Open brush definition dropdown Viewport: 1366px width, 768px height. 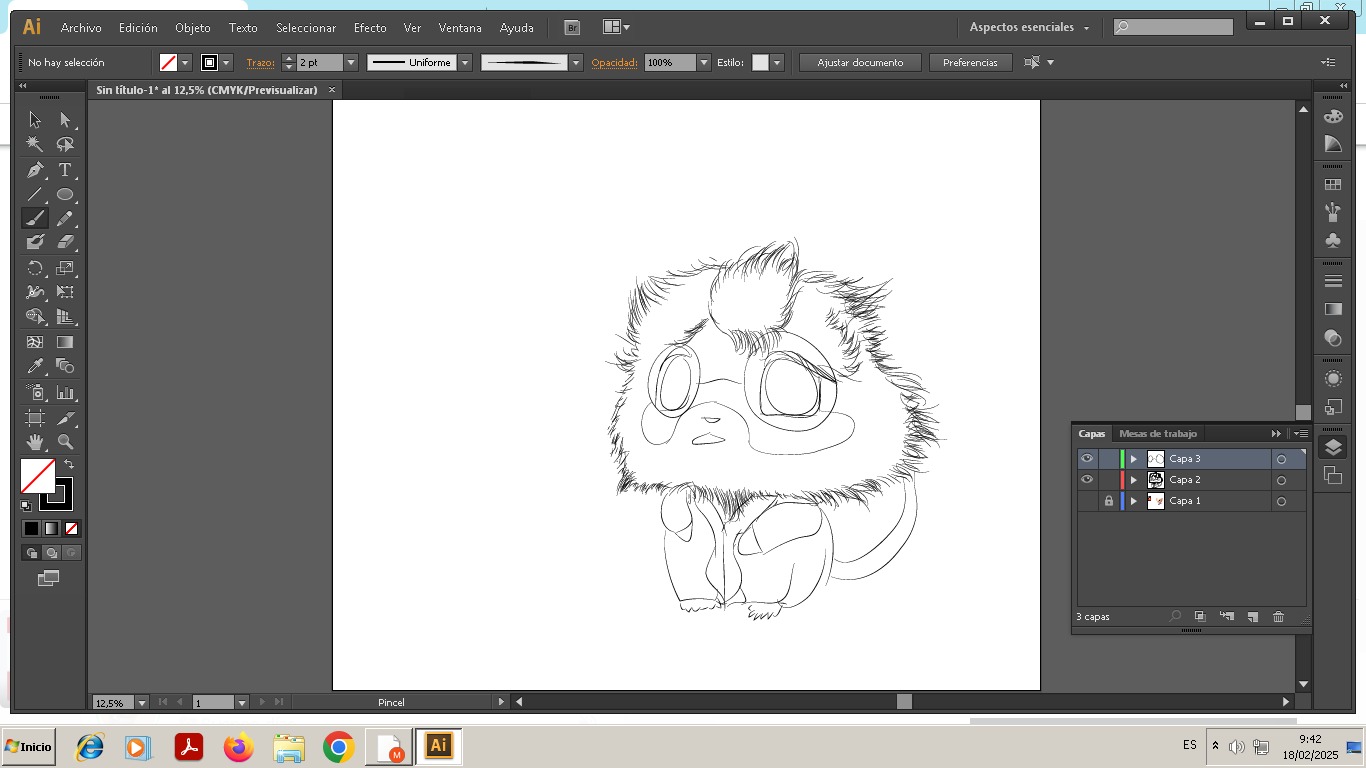576,62
